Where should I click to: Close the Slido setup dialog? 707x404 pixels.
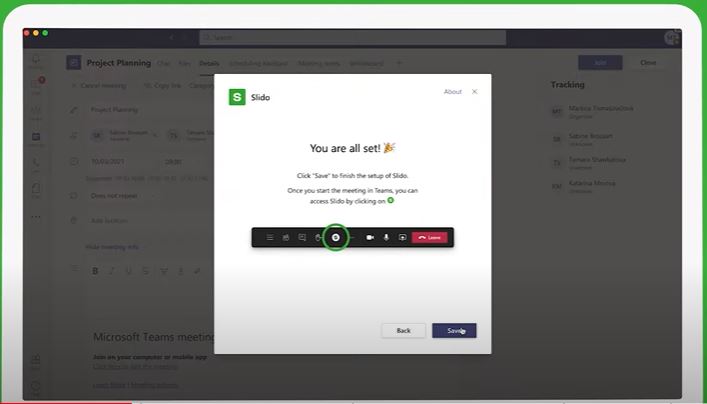474,92
